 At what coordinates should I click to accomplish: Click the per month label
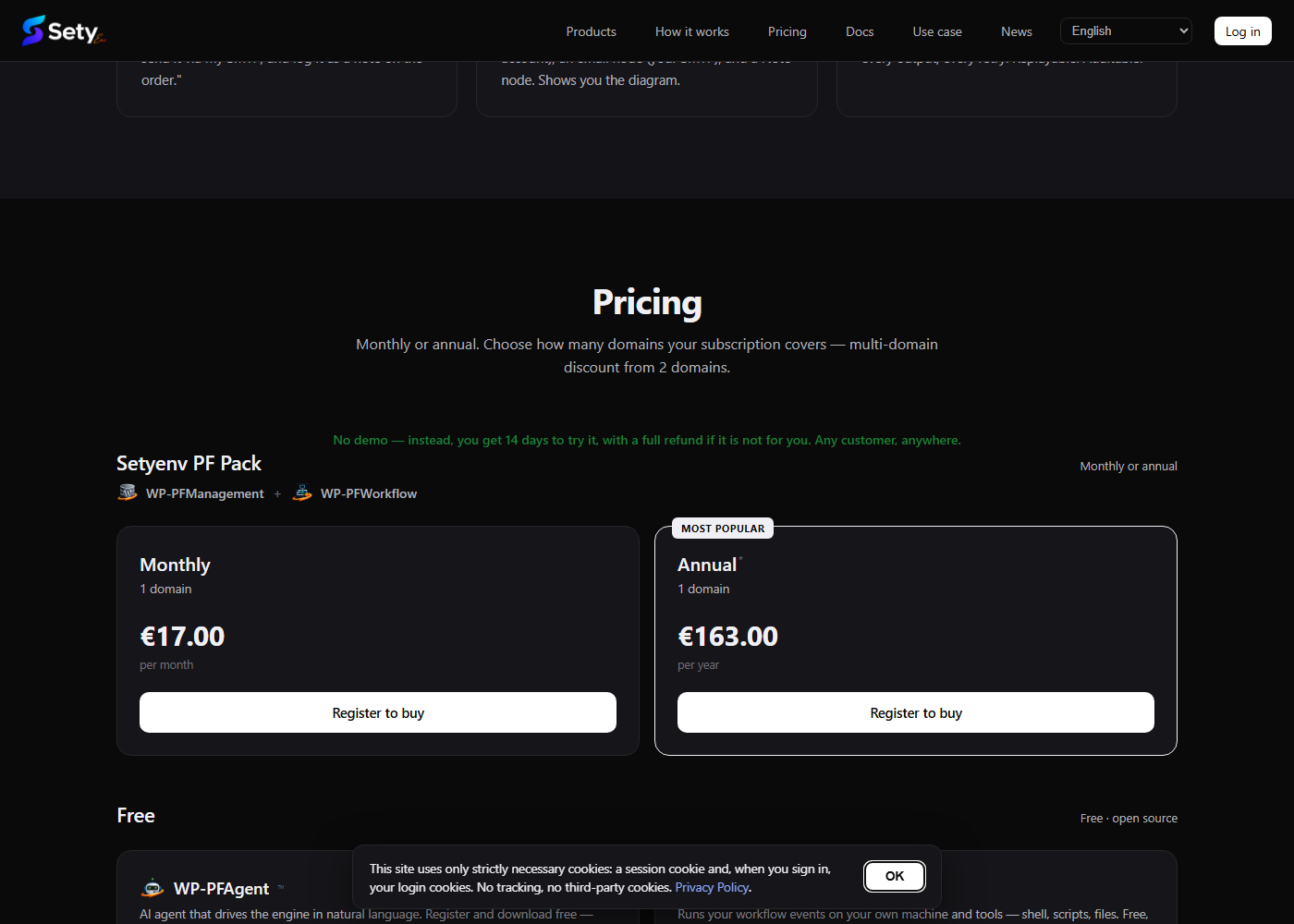pyautogui.click(x=166, y=665)
